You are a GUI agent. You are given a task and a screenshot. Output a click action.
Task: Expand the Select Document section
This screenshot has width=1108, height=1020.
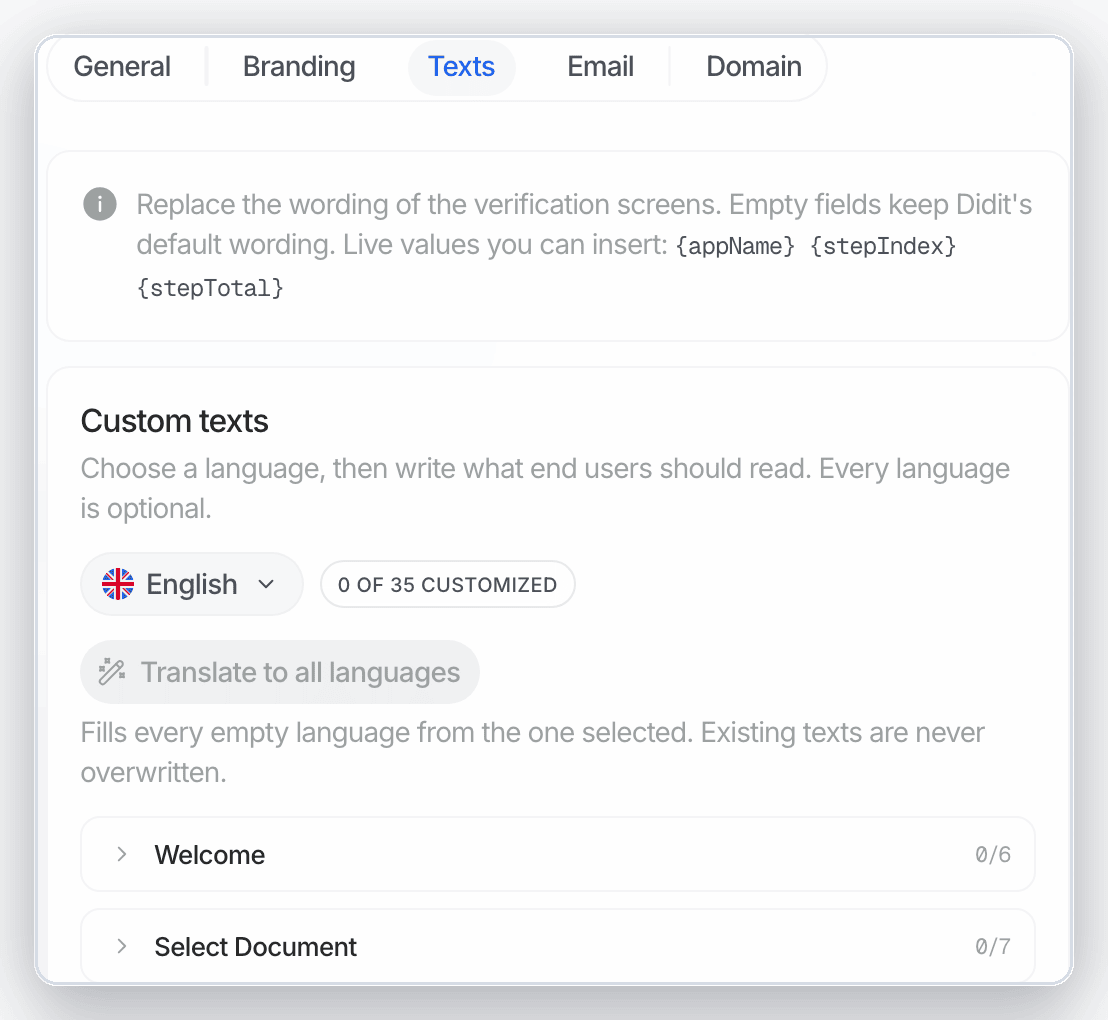tap(558, 946)
